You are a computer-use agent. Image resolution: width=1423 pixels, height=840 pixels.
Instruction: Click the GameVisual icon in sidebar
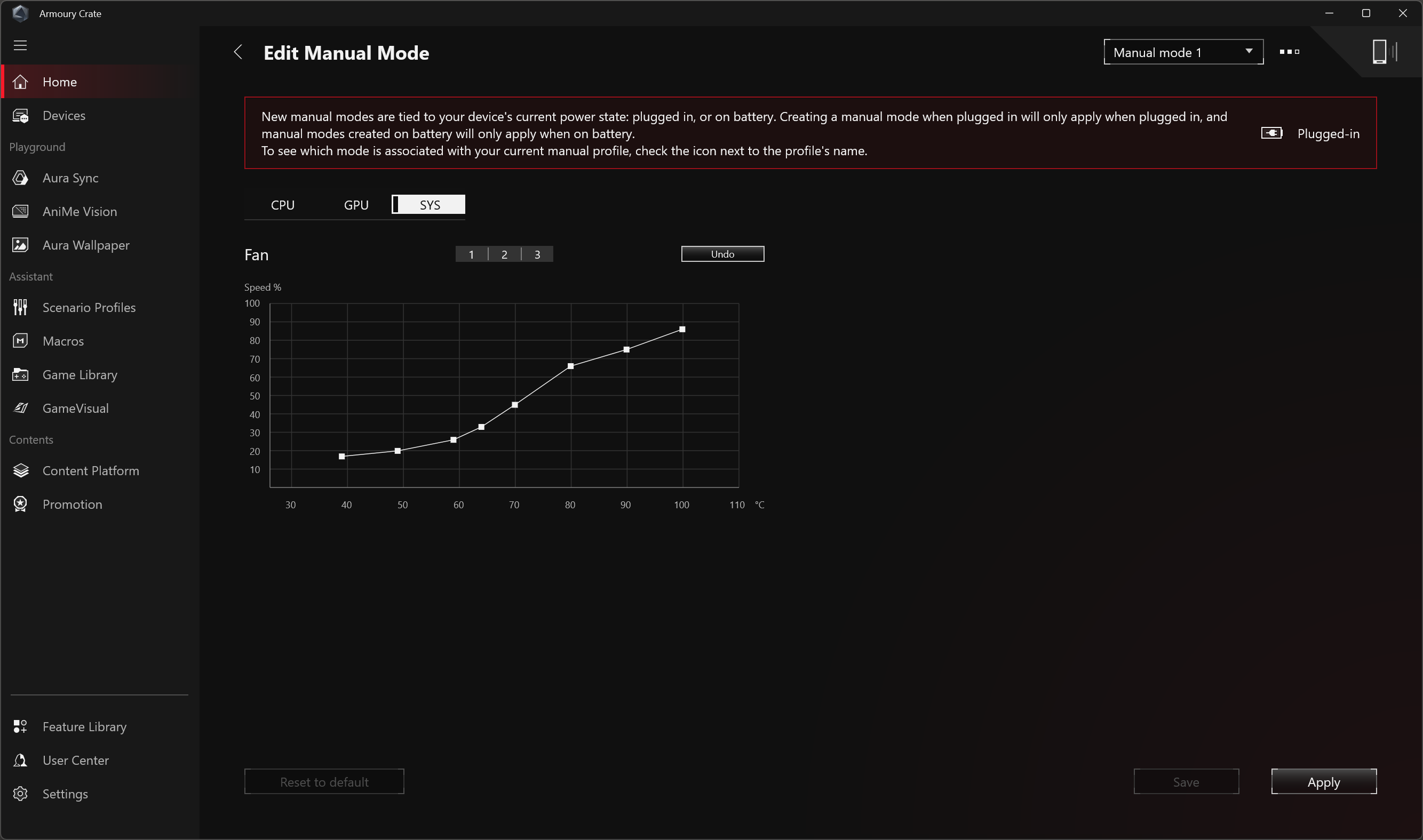point(20,408)
